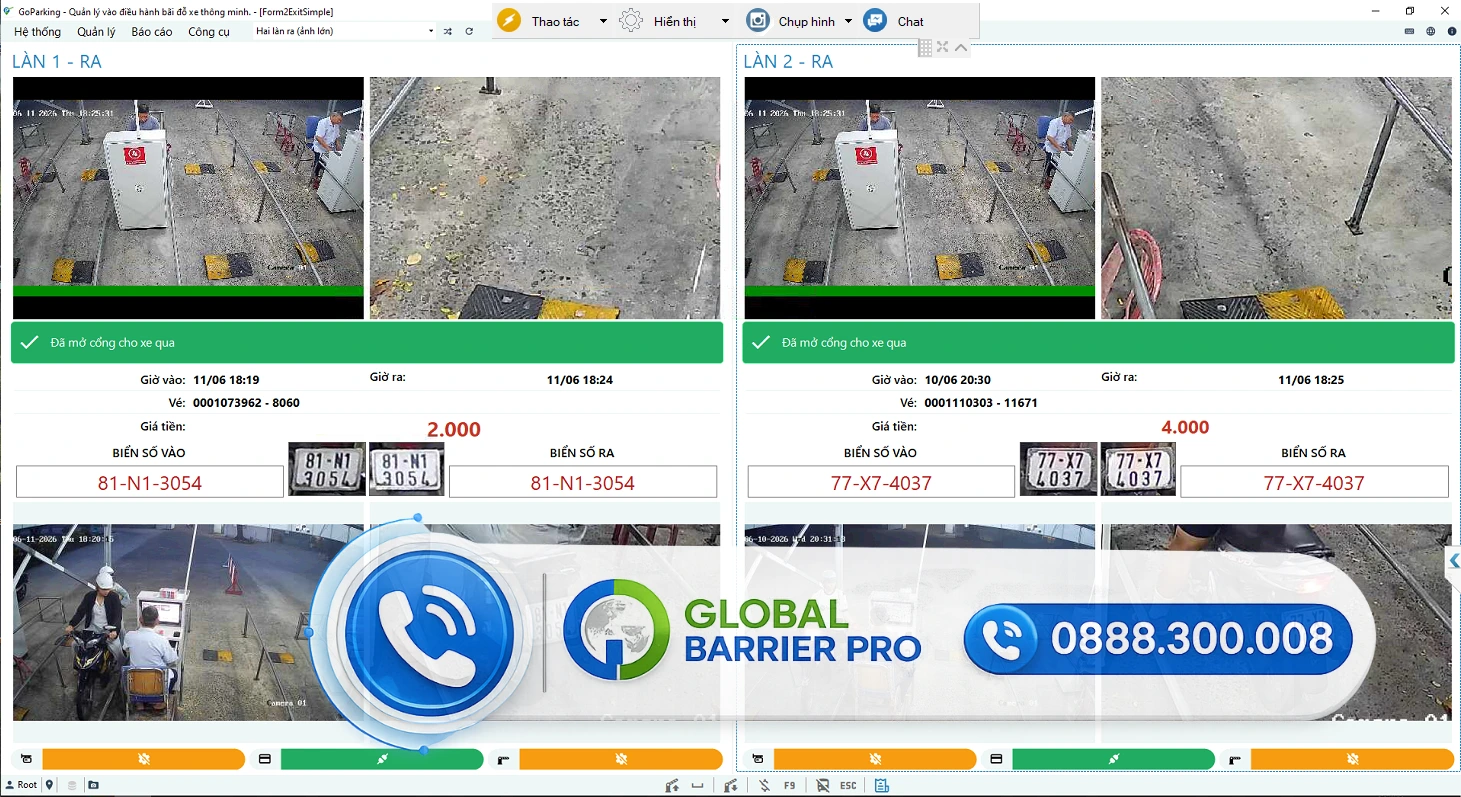Click the Làn 2 card reader icon
Viewport: 1461px width, 797px height.
(x=996, y=760)
